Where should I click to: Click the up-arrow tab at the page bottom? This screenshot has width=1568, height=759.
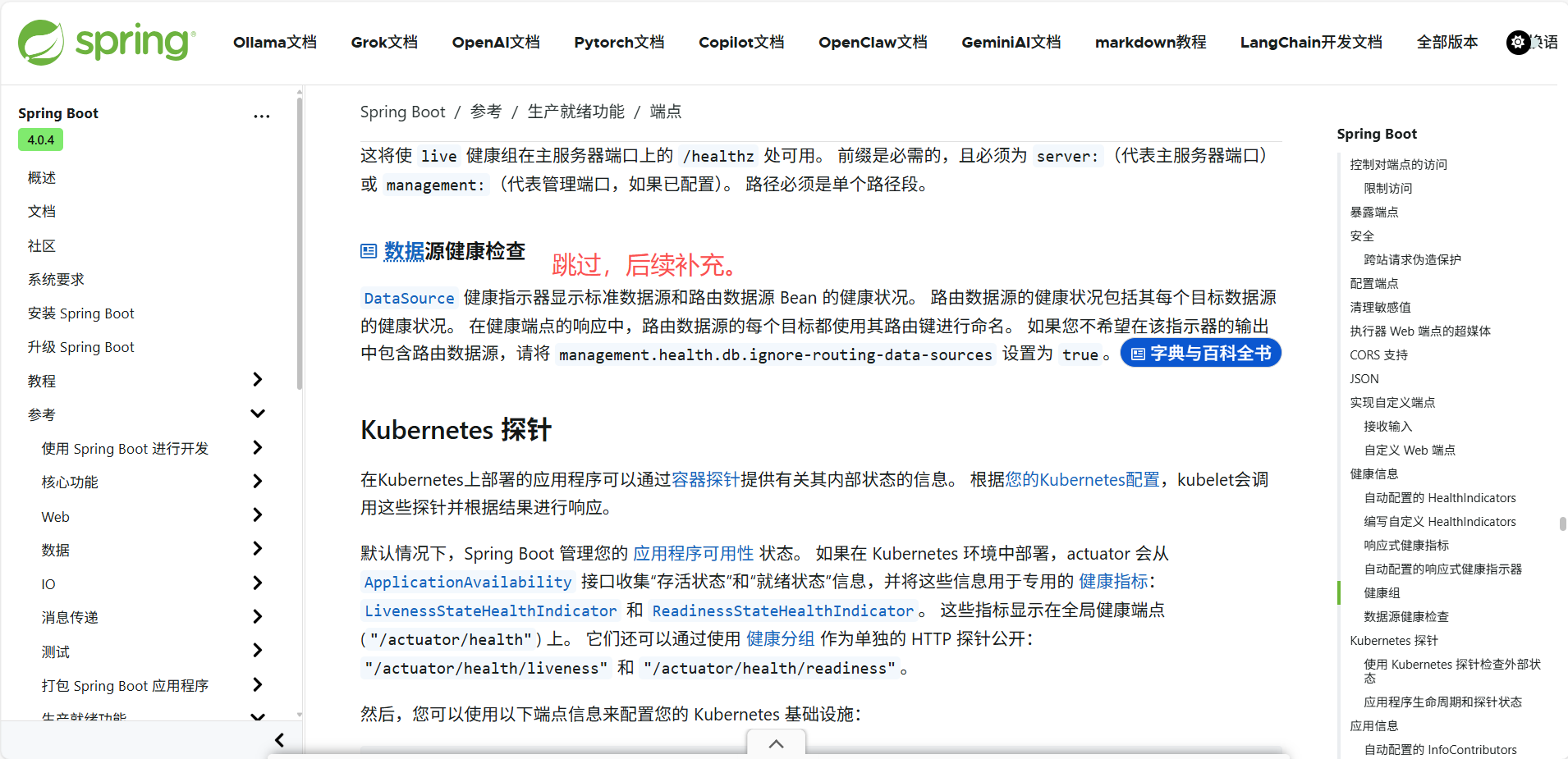[x=776, y=744]
